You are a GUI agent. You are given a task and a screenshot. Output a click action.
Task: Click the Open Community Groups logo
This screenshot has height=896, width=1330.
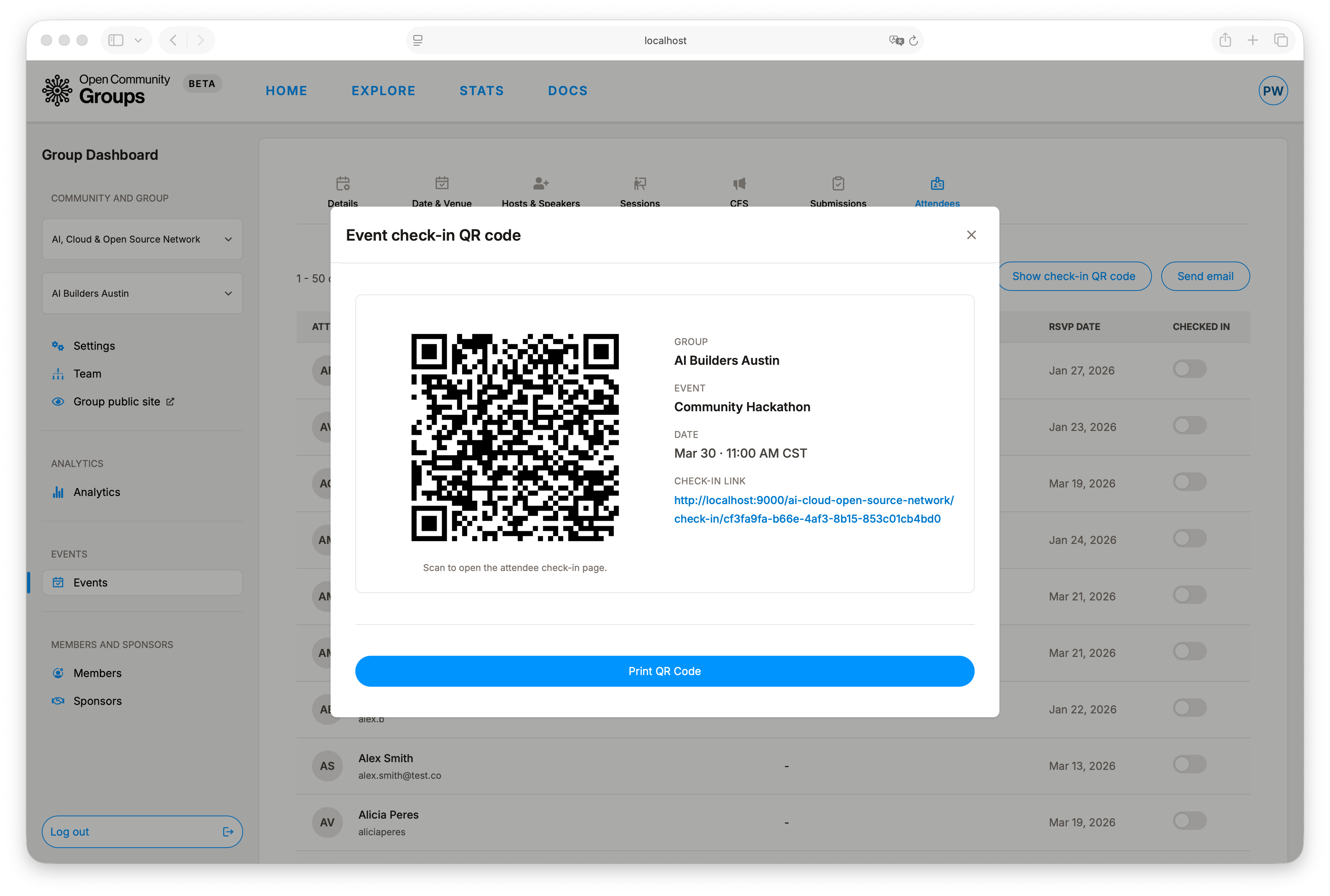click(106, 90)
